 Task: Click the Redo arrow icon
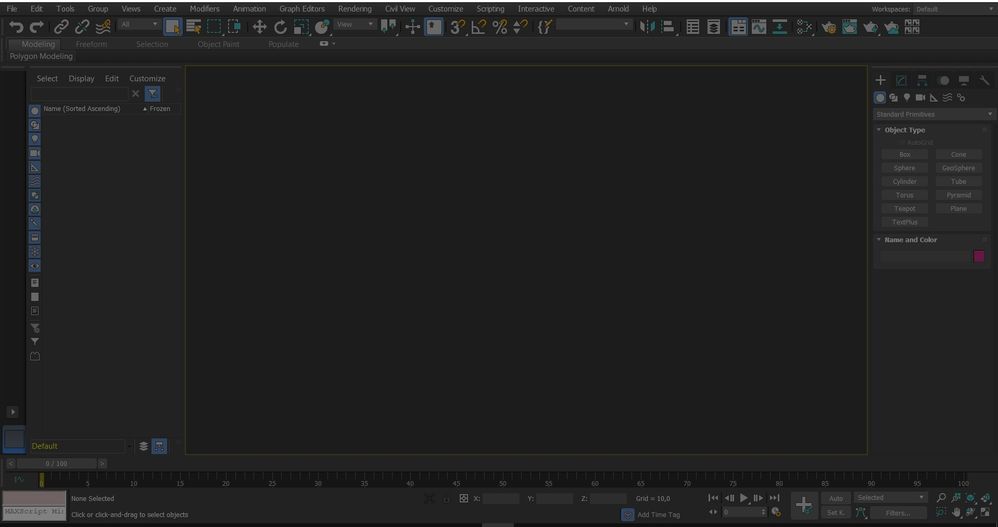pos(36,27)
